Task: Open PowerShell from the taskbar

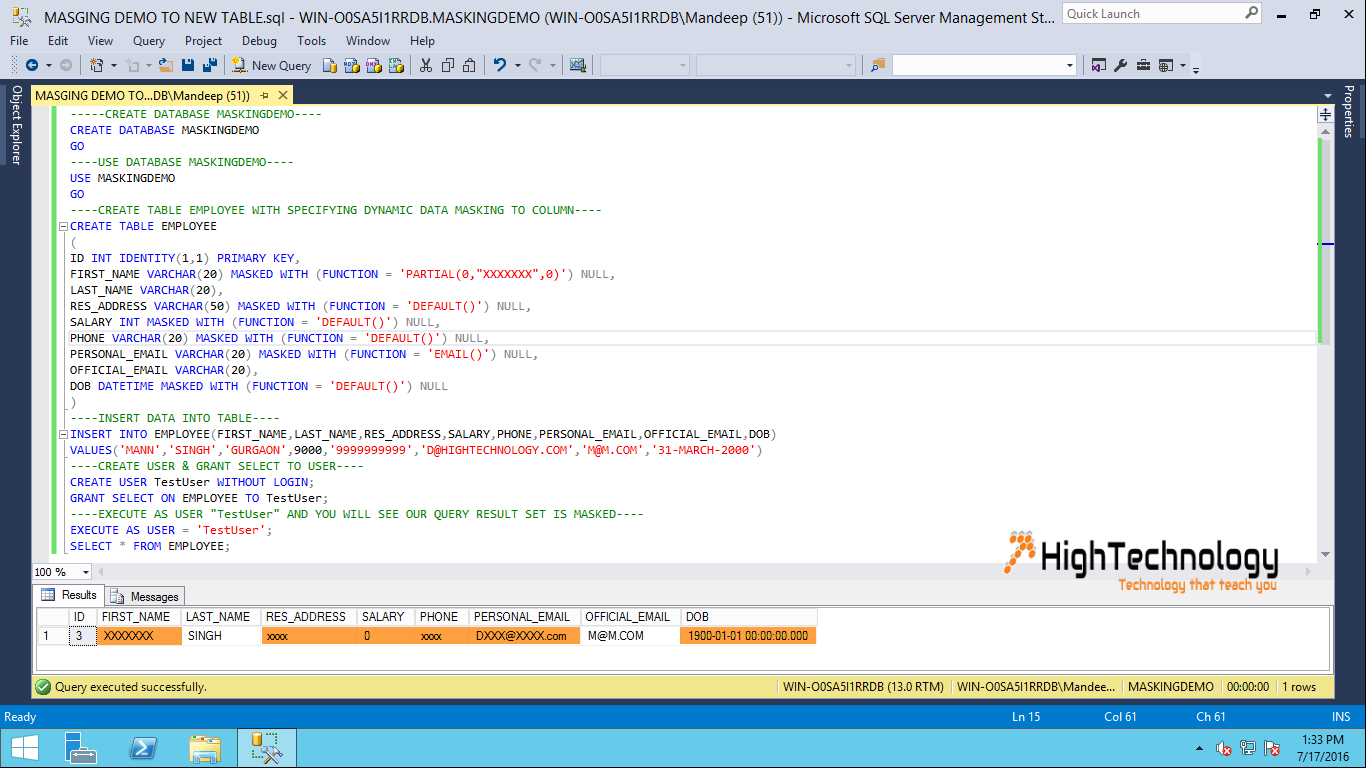Action: click(143, 748)
